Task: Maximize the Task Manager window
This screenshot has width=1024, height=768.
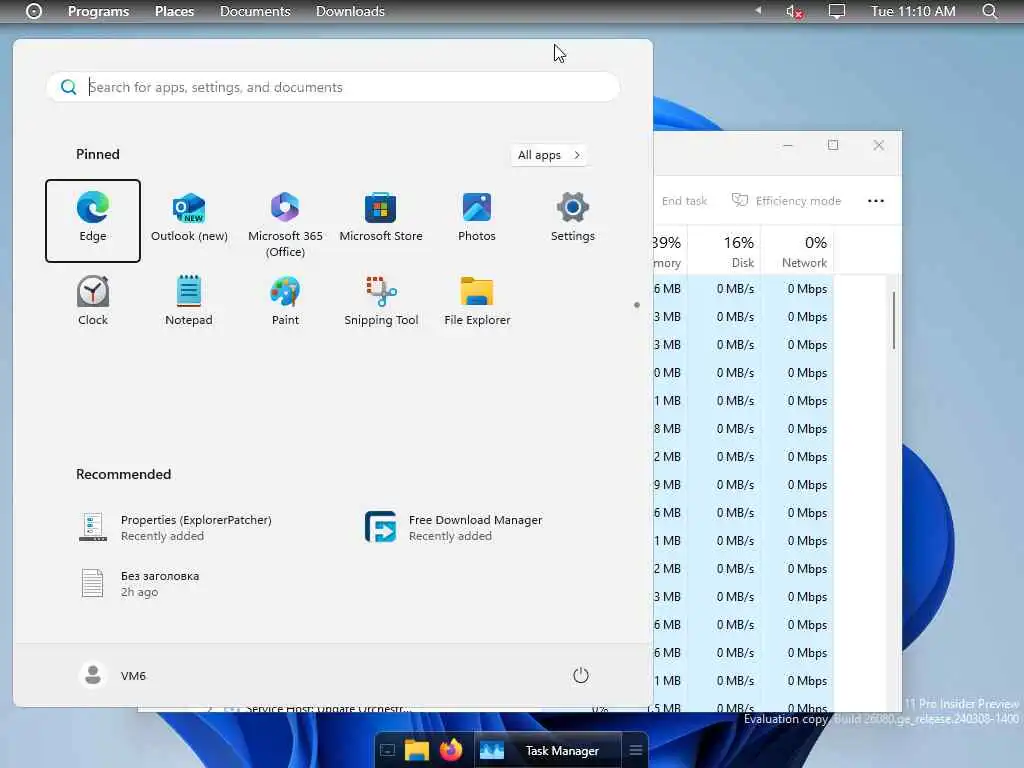Action: (x=833, y=145)
